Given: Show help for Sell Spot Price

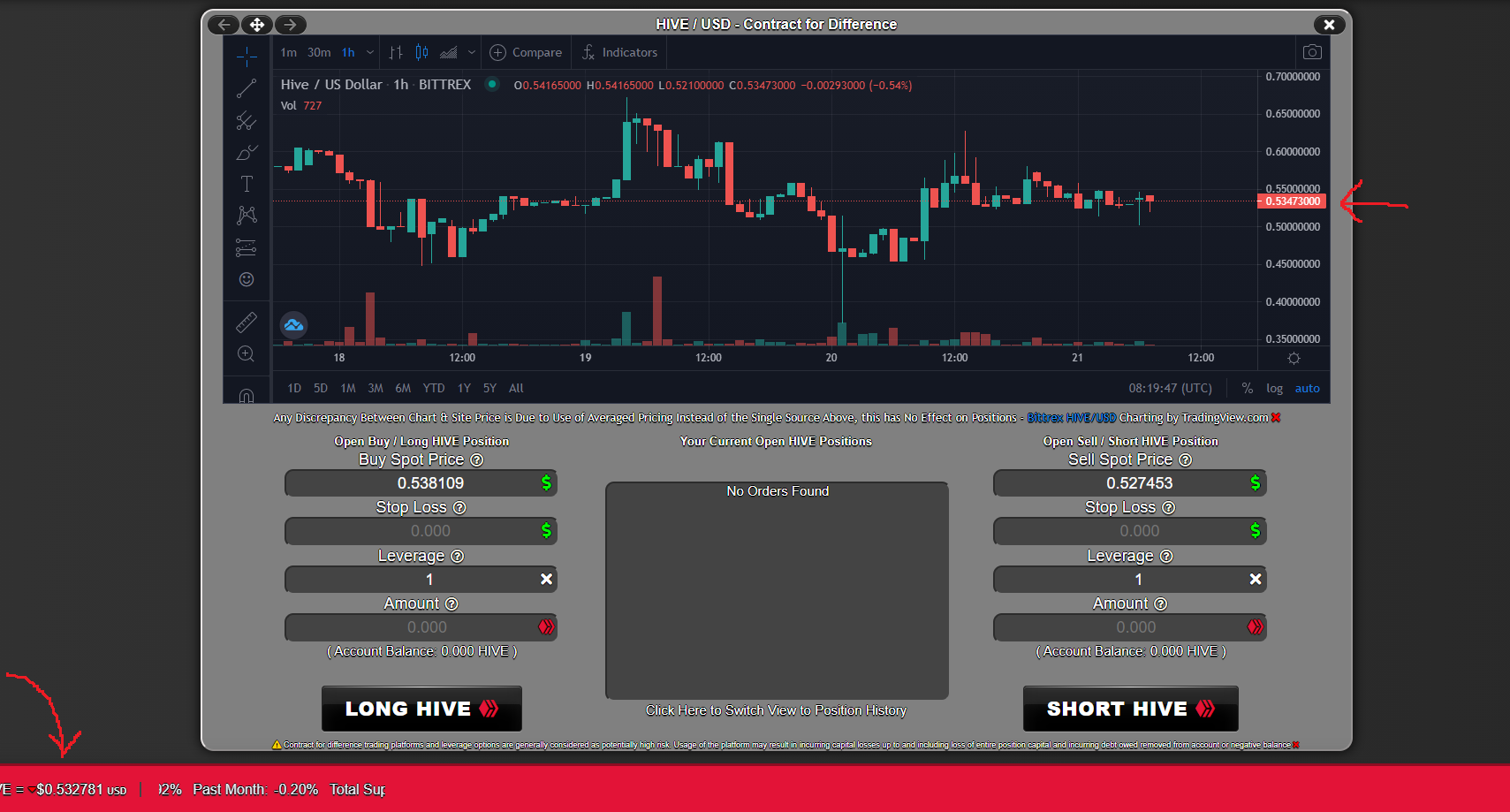Looking at the screenshot, I should pyautogui.click(x=1185, y=459).
